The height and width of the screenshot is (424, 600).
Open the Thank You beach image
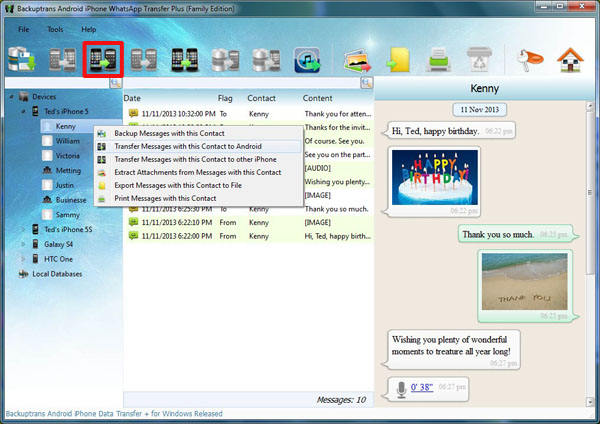click(524, 281)
